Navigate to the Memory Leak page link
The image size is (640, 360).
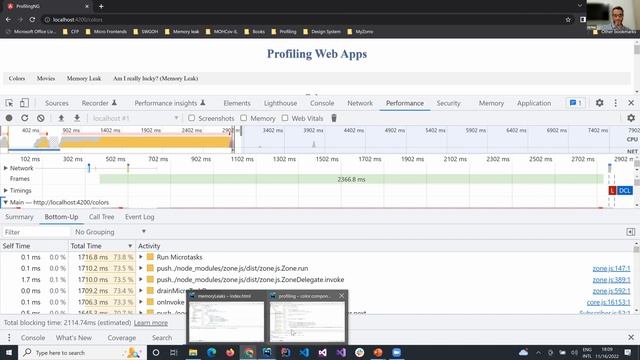point(84,78)
